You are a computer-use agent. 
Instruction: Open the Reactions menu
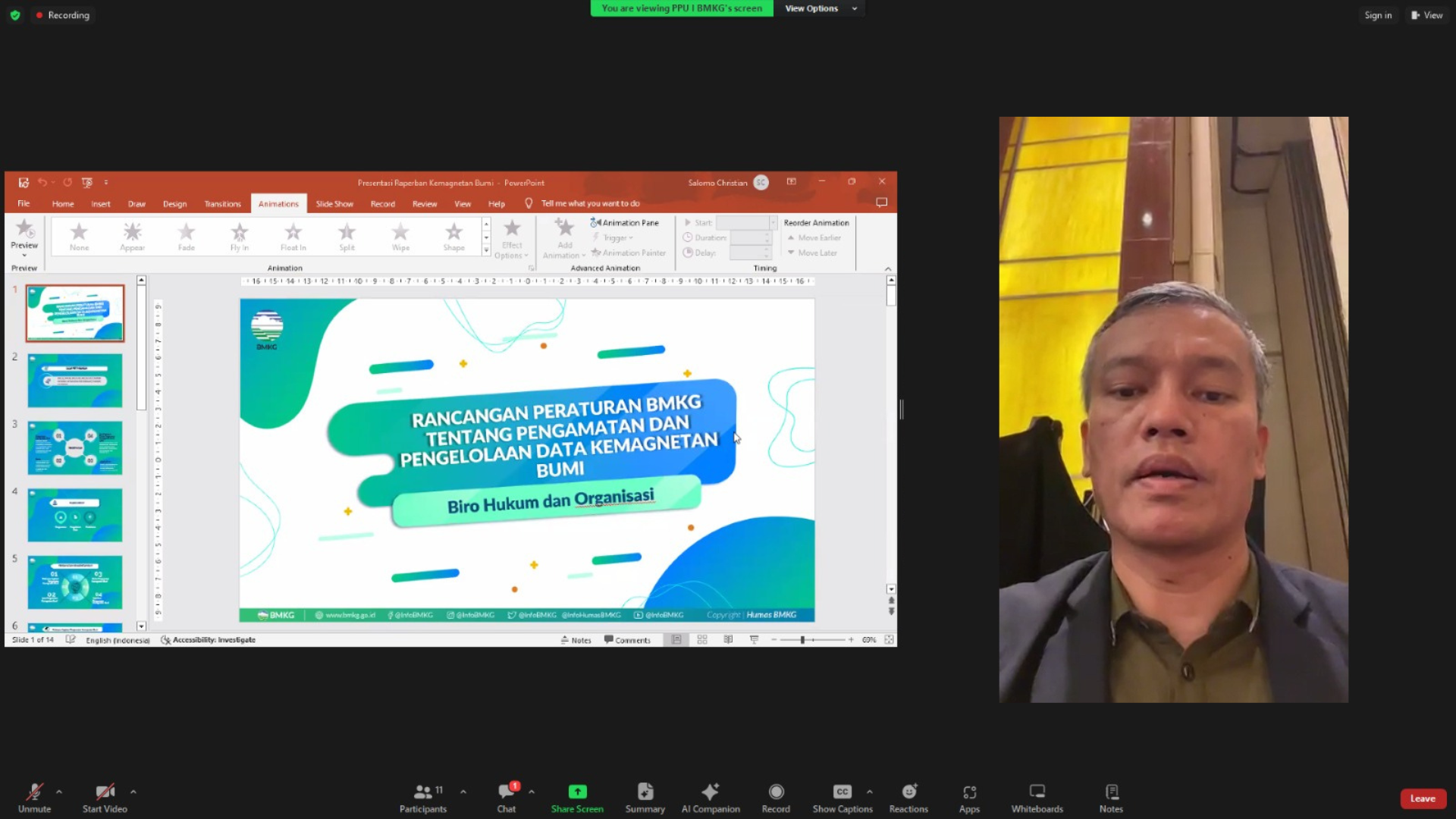[908, 799]
